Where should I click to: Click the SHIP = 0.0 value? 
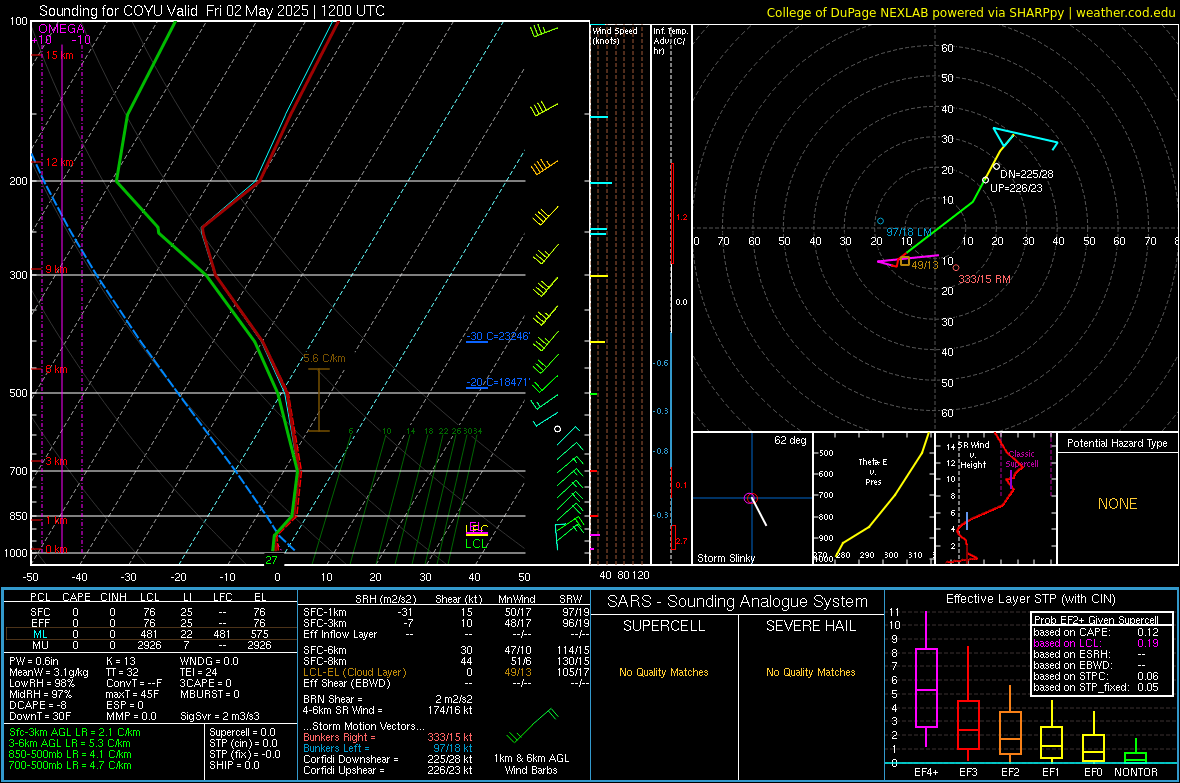click(234, 765)
